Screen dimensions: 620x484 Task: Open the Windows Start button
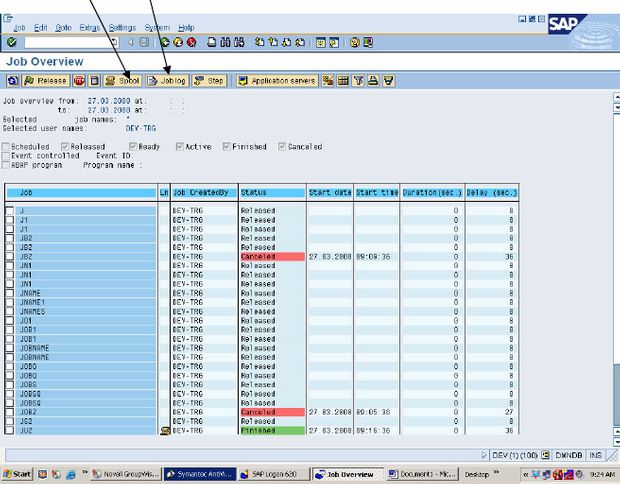pyautogui.click(x=17, y=474)
